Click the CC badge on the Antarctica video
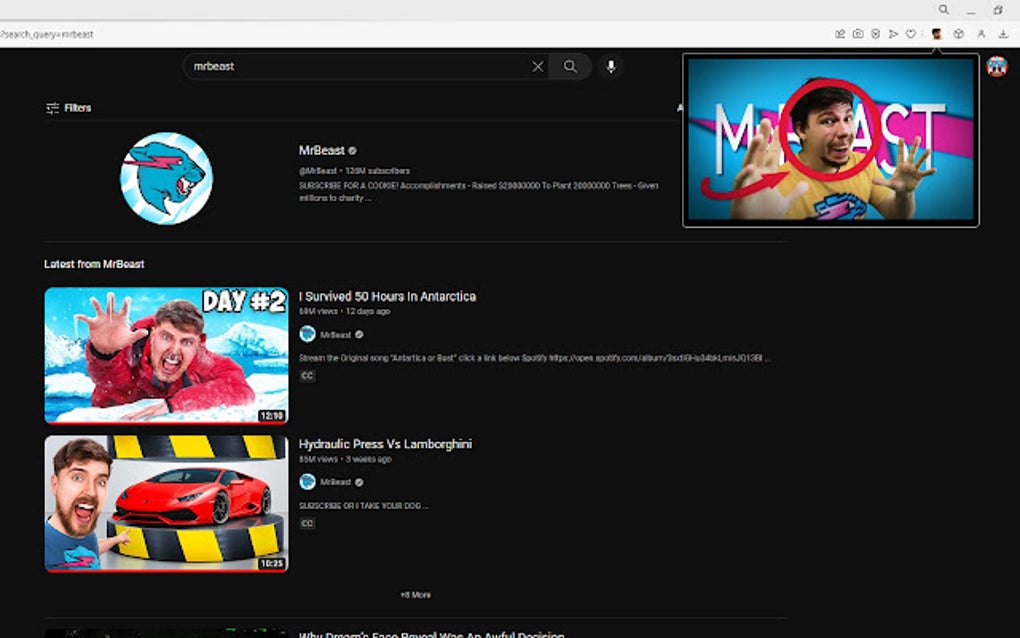 [x=307, y=377]
